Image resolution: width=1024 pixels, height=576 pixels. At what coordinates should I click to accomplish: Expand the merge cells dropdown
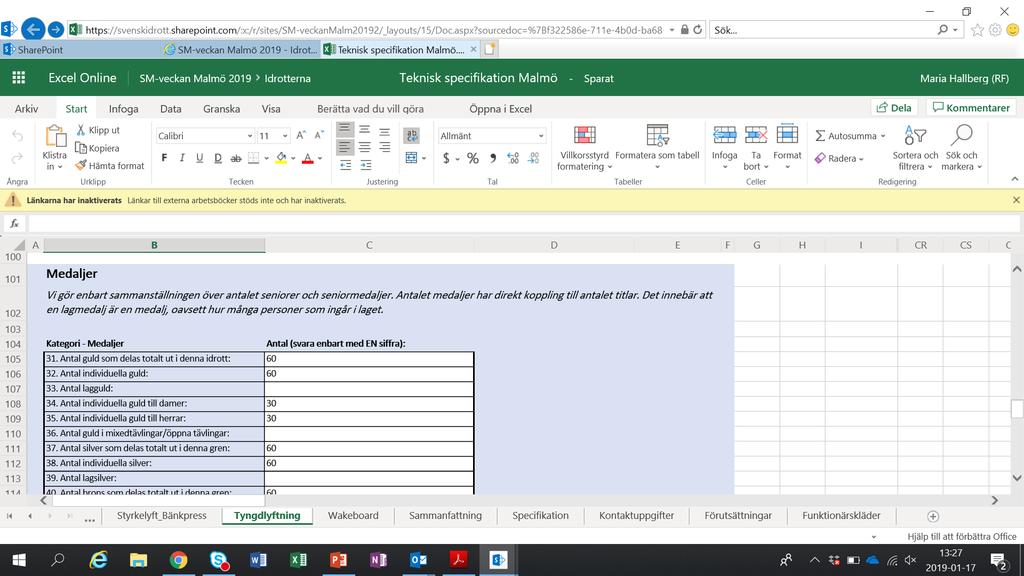pos(424,158)
